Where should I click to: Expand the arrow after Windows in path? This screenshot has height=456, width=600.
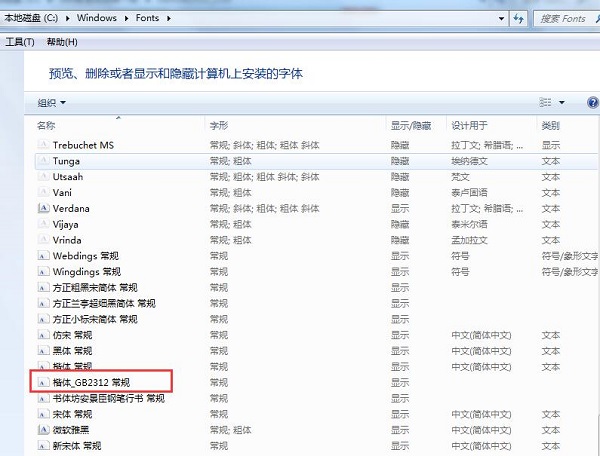click(126, 18)
